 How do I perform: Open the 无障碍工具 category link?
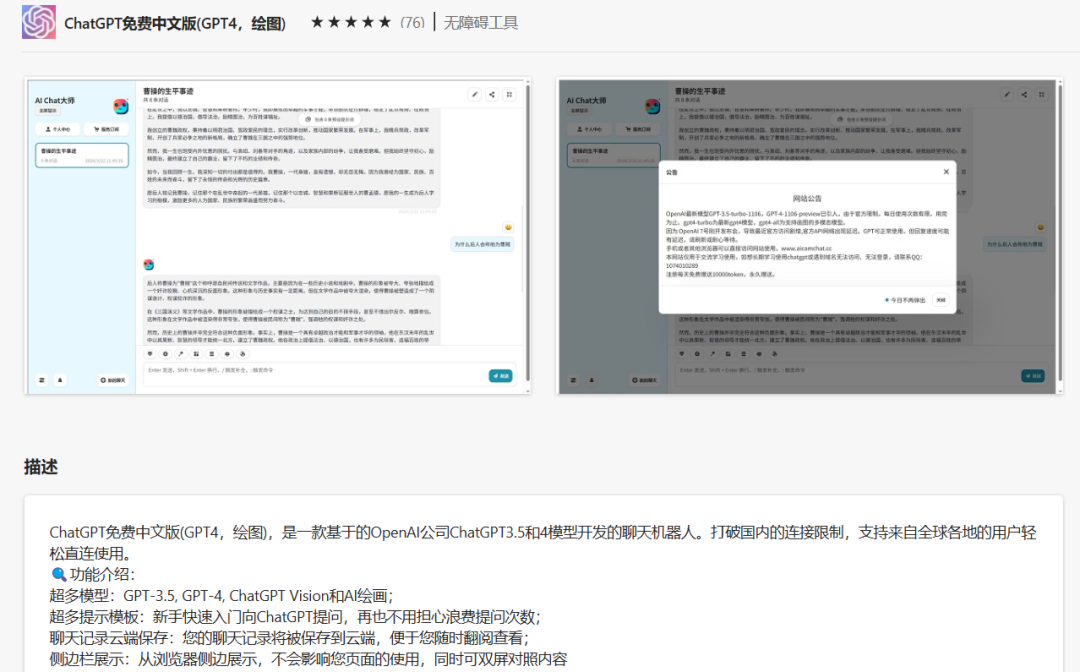click(x=481, y=23)
